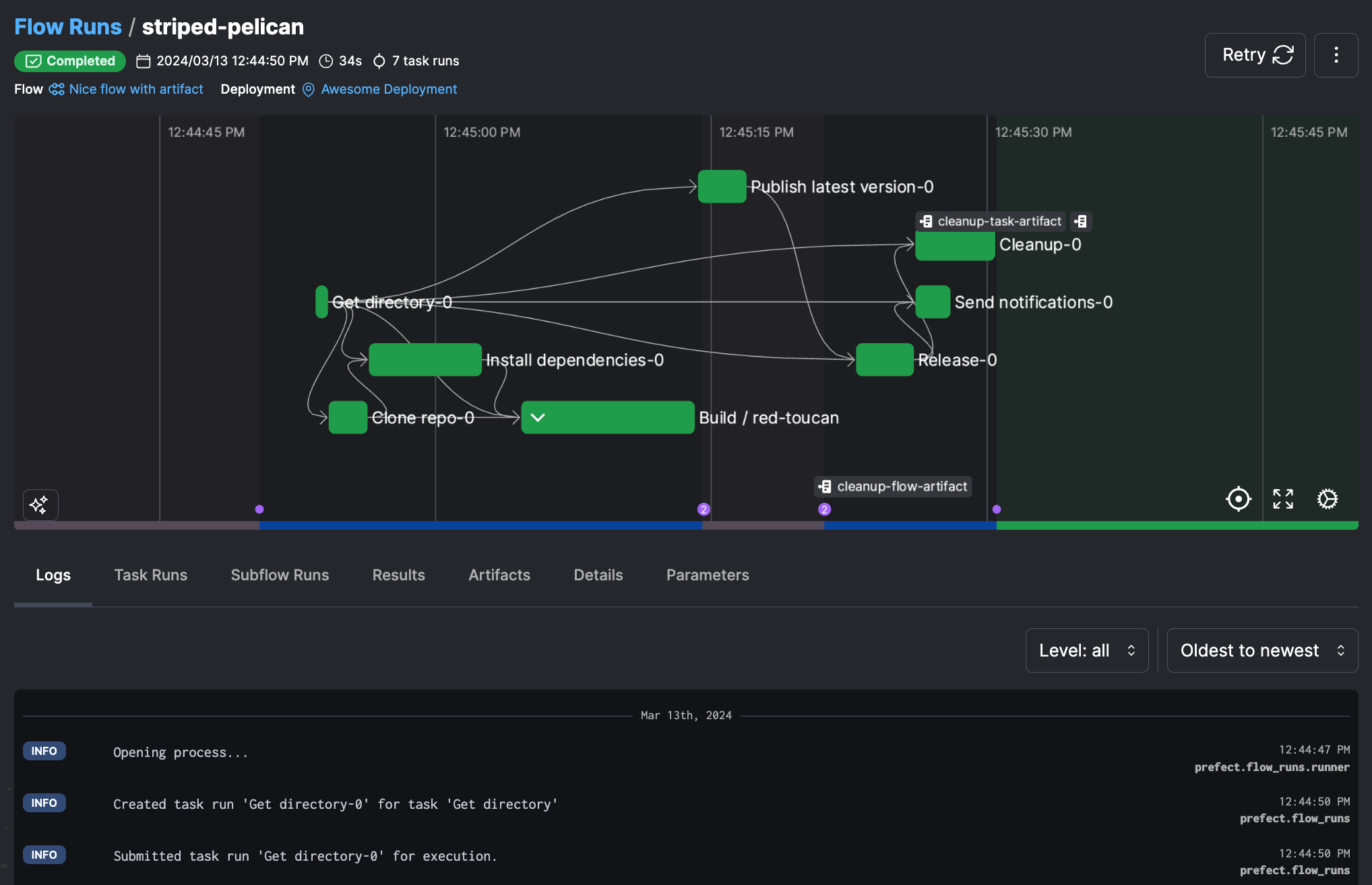Open the Nice flow with artifact link
Image resolution: width=1372 pixels, height=885 pixels.
click(135, 89)
